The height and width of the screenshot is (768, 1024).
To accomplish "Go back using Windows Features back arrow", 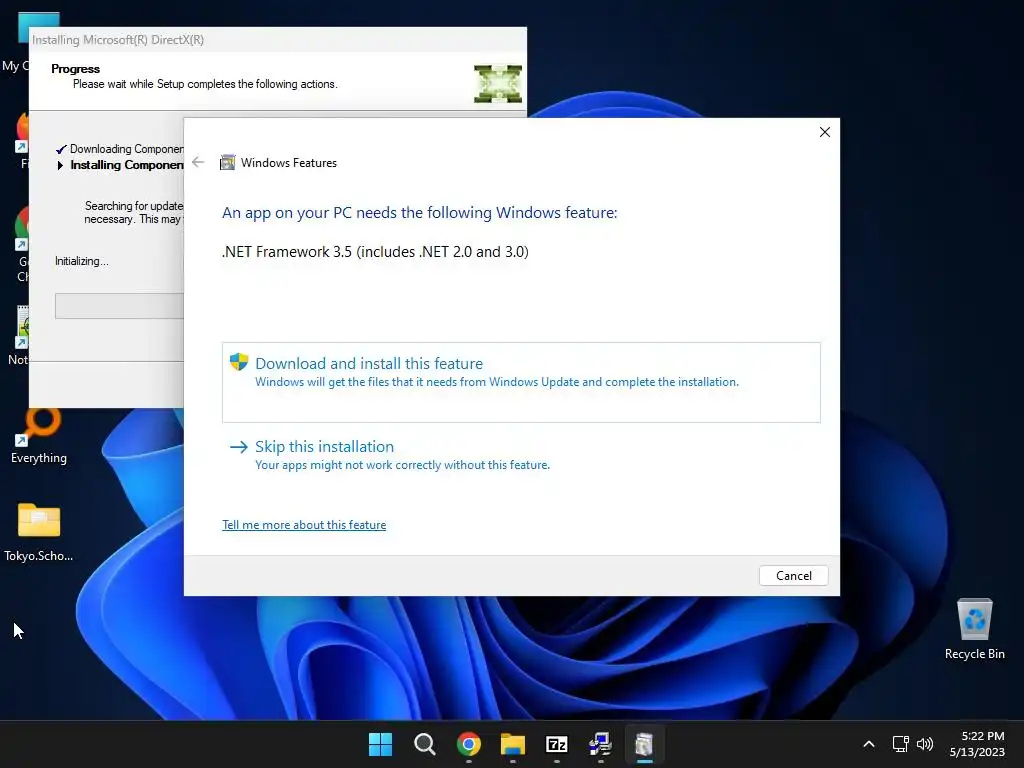I will [199, 162].
